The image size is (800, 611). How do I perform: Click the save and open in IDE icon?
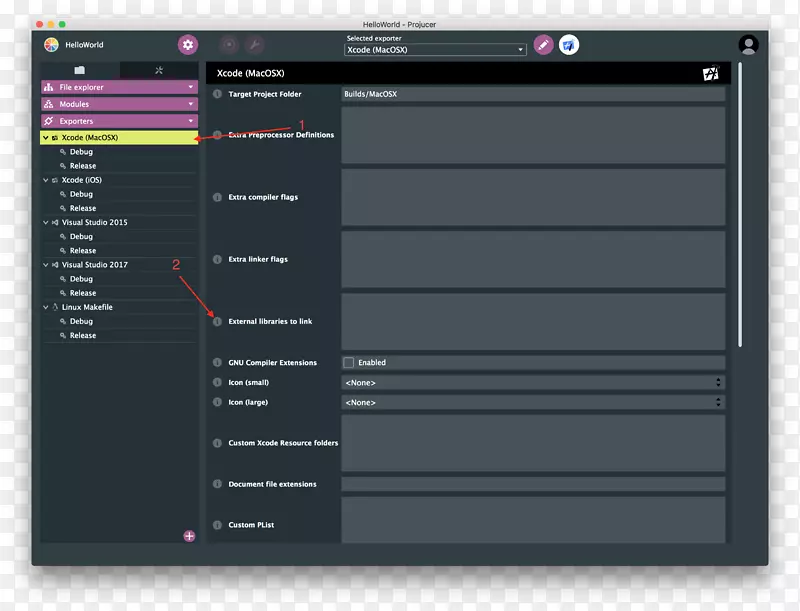pos(568,45)
